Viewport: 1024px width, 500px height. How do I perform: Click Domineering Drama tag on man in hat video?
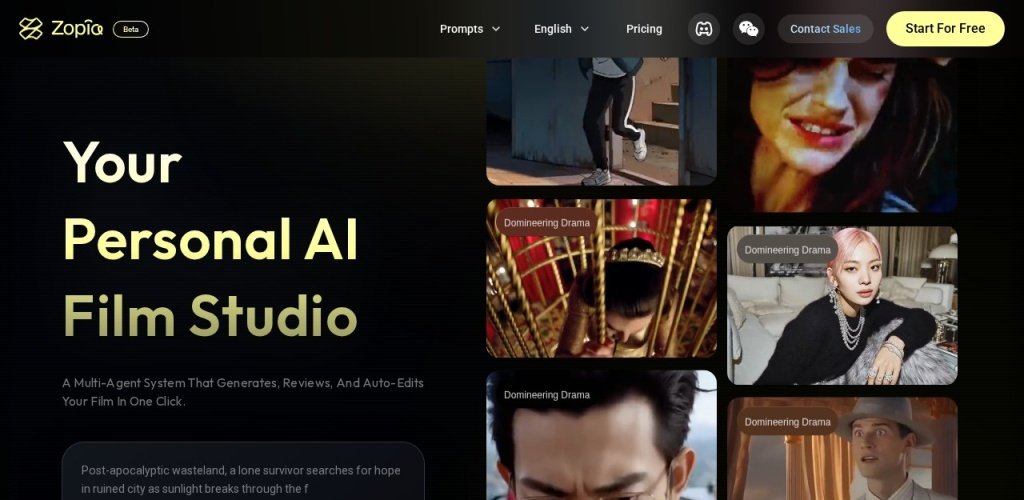point(788,422)
